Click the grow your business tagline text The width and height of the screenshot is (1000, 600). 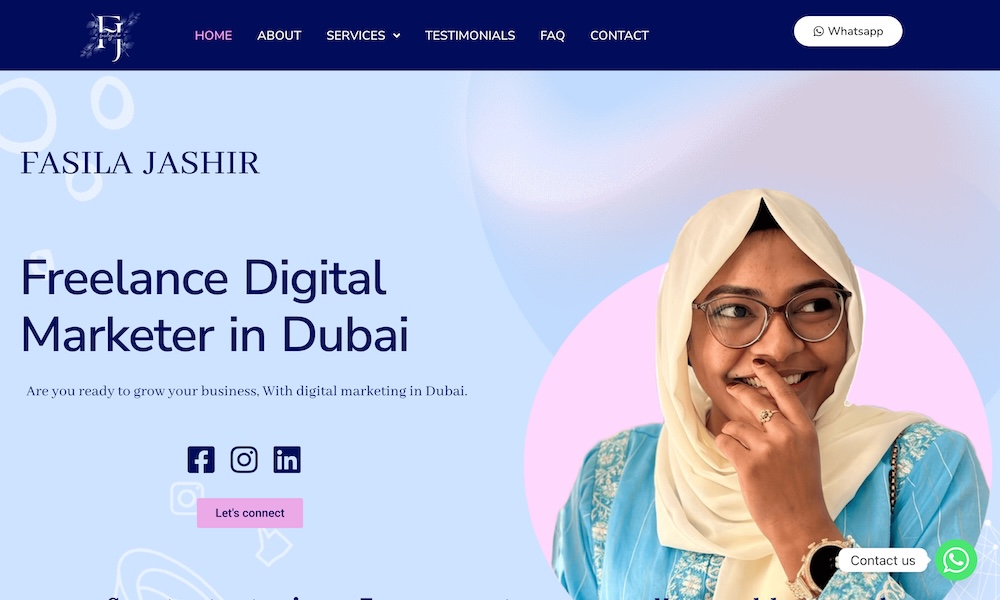pos(247,391)
